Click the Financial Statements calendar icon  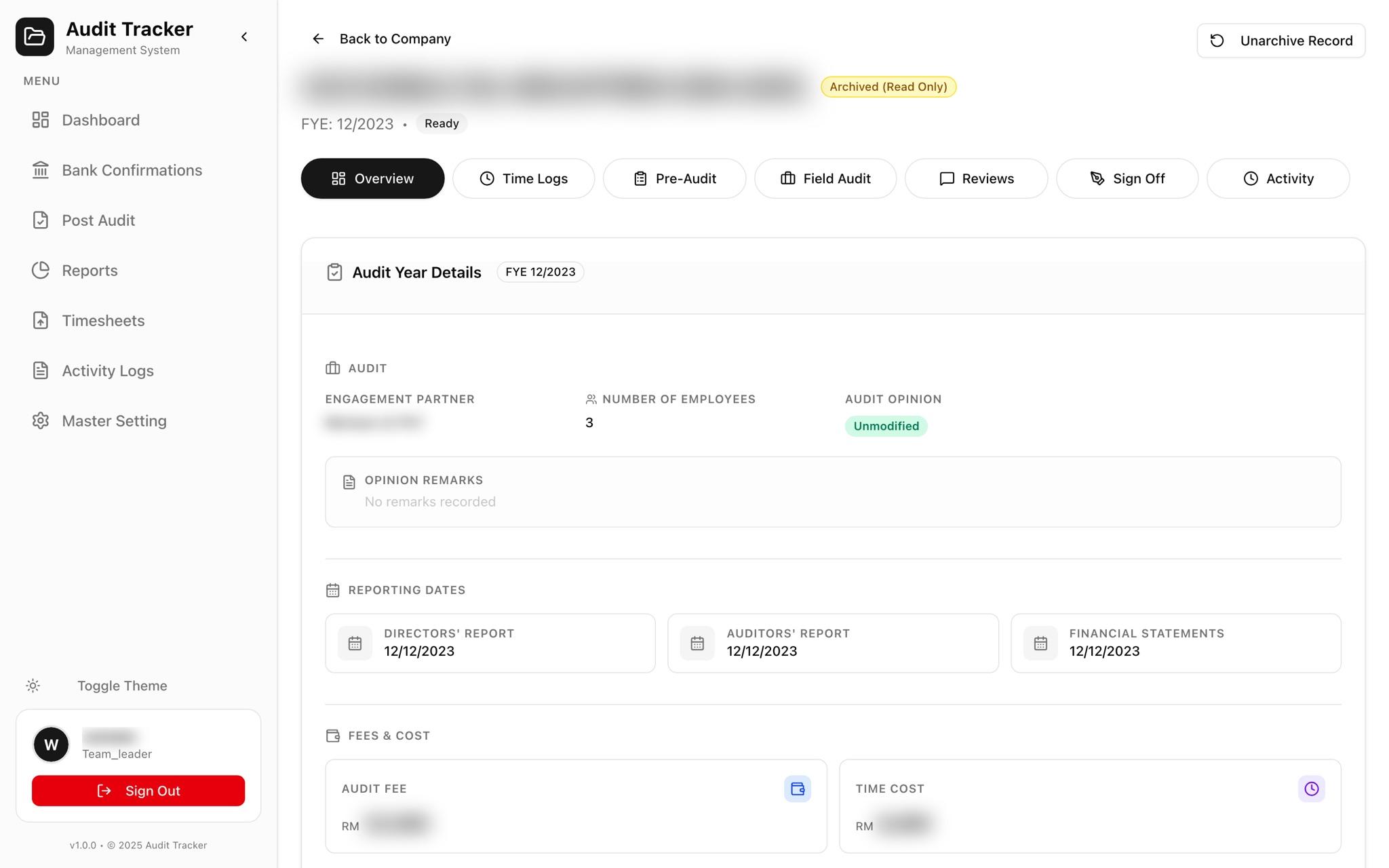[1040, 644]
